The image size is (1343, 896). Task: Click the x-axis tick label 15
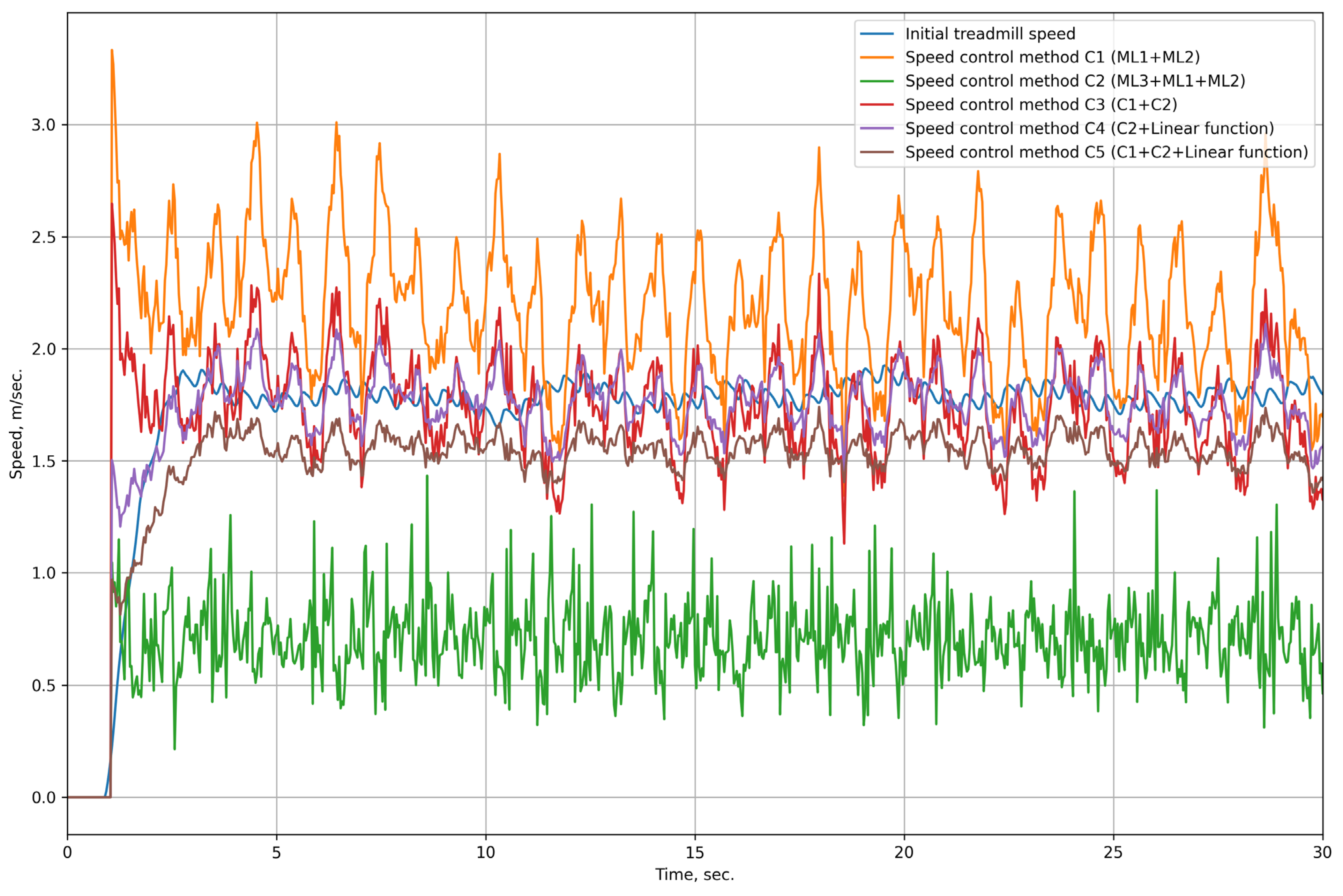[695, 853]
